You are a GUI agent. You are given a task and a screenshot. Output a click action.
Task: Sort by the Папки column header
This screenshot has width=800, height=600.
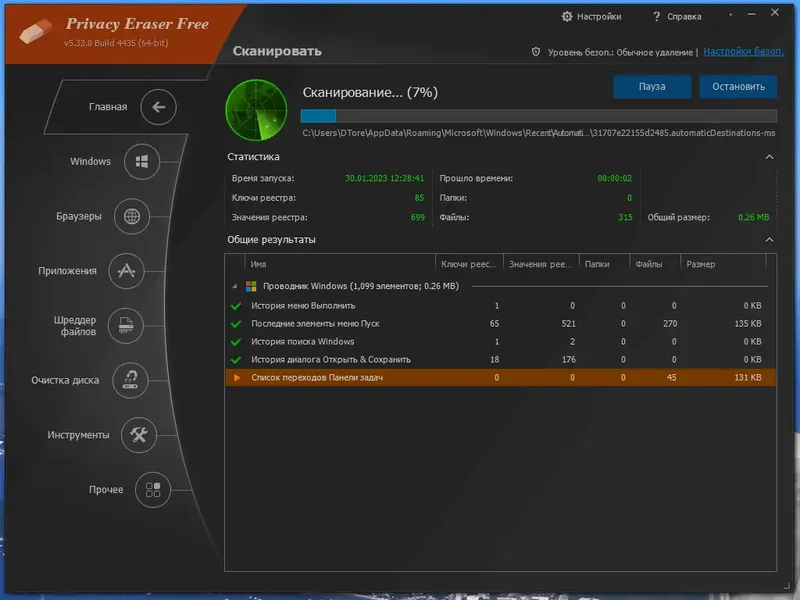(x=604, y=264)
